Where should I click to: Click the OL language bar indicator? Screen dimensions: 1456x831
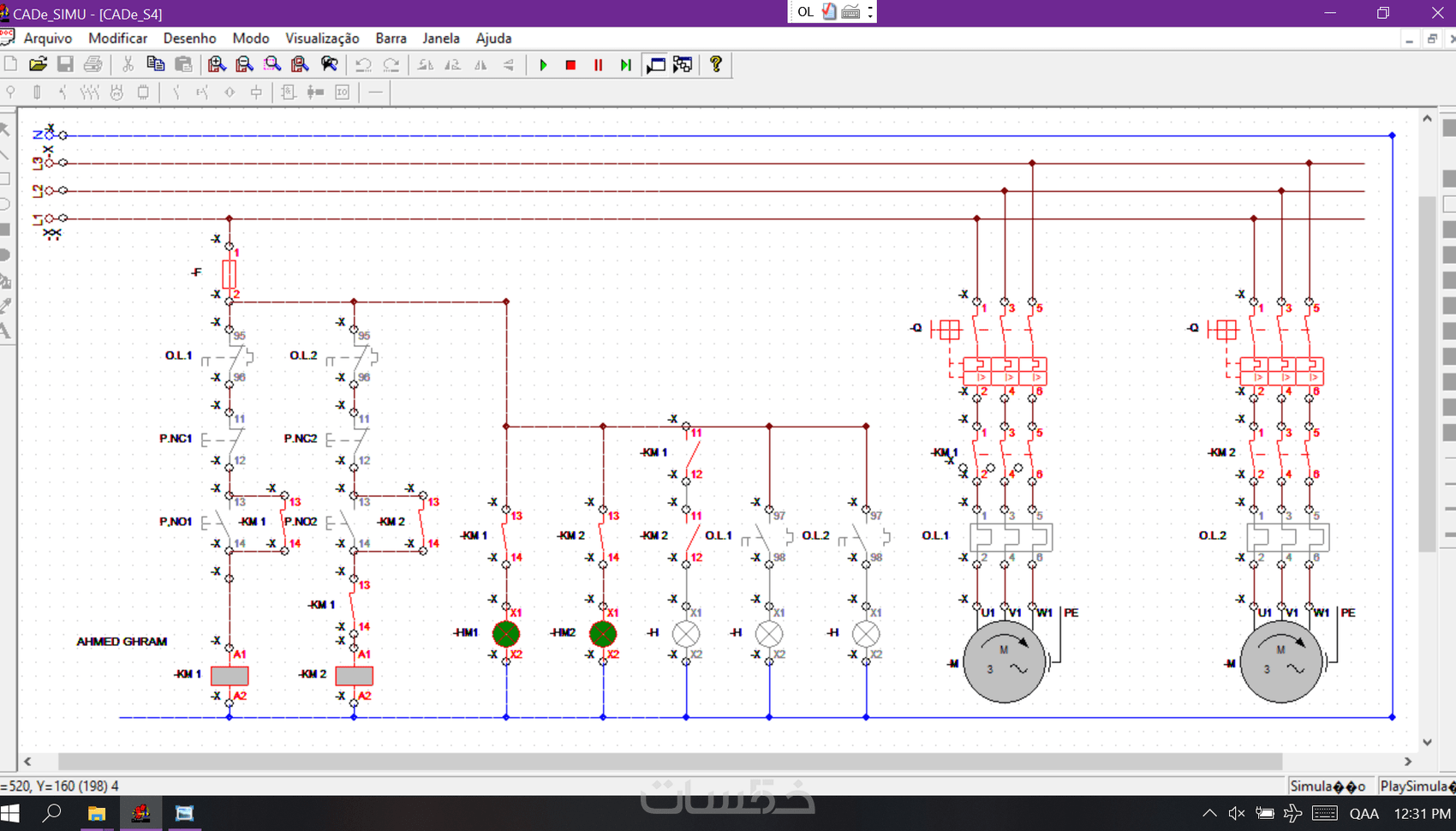tap(805, 12)
